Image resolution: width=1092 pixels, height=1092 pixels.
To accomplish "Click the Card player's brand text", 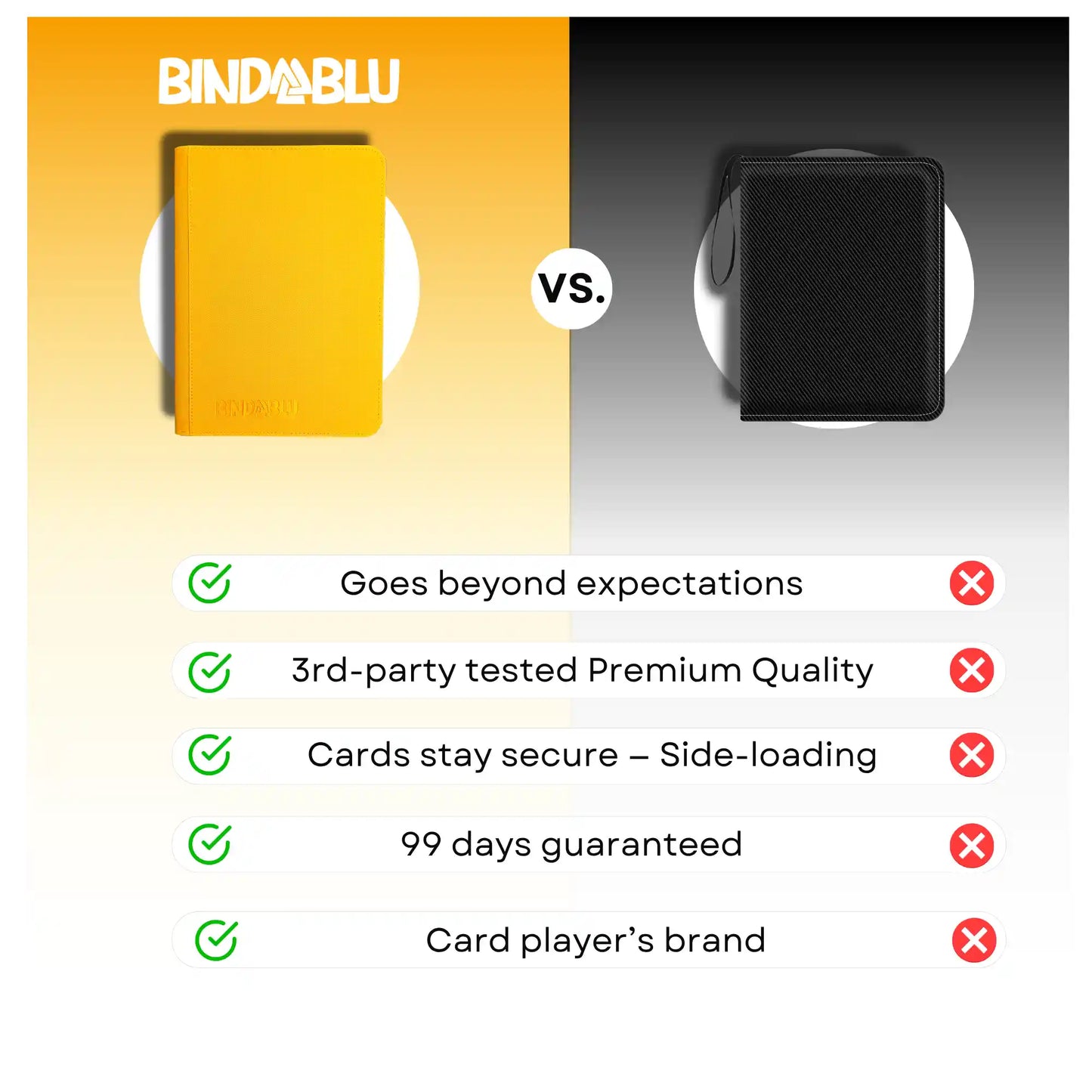I will coord(595,940).
